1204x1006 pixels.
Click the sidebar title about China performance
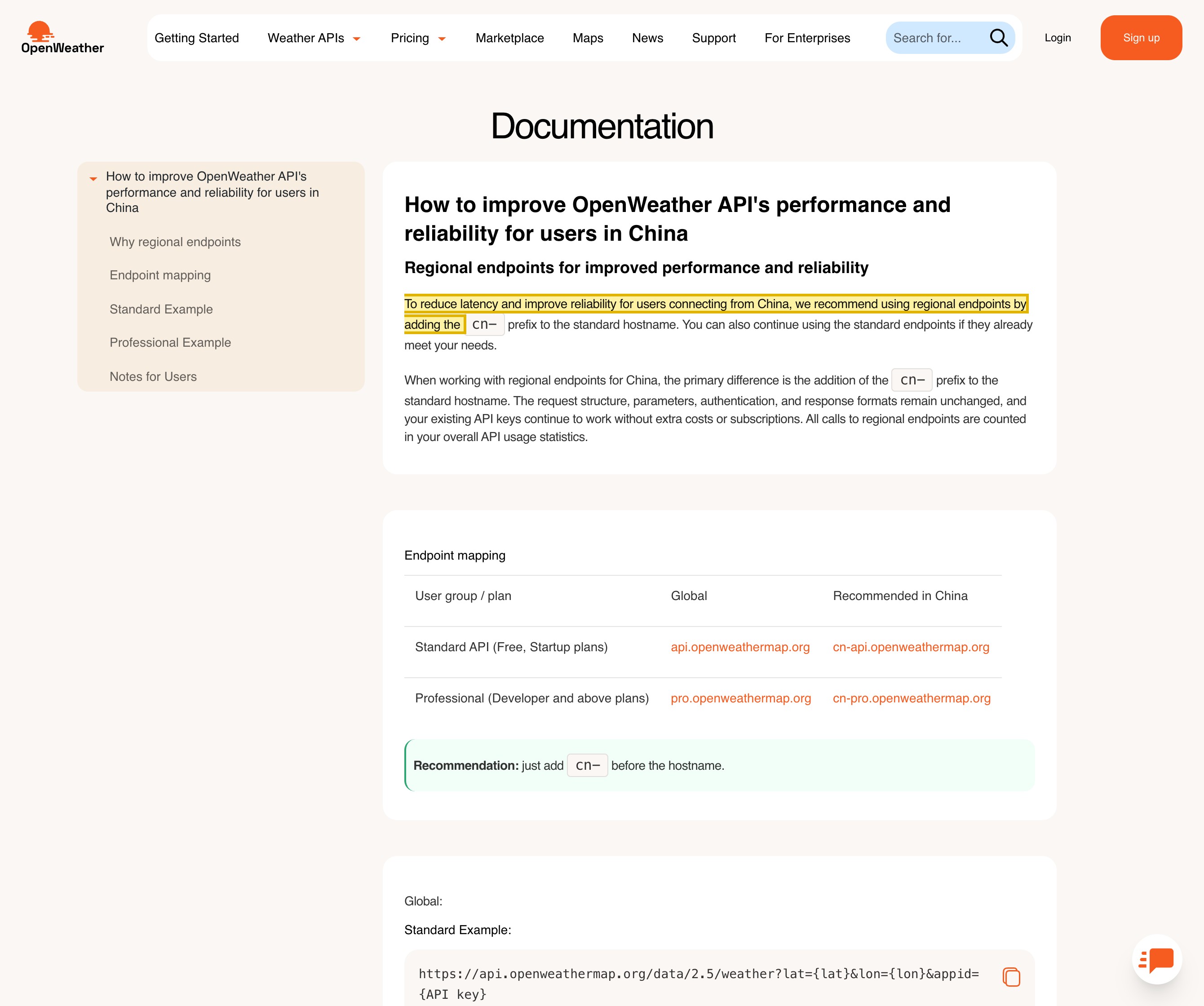click(212, 192)
